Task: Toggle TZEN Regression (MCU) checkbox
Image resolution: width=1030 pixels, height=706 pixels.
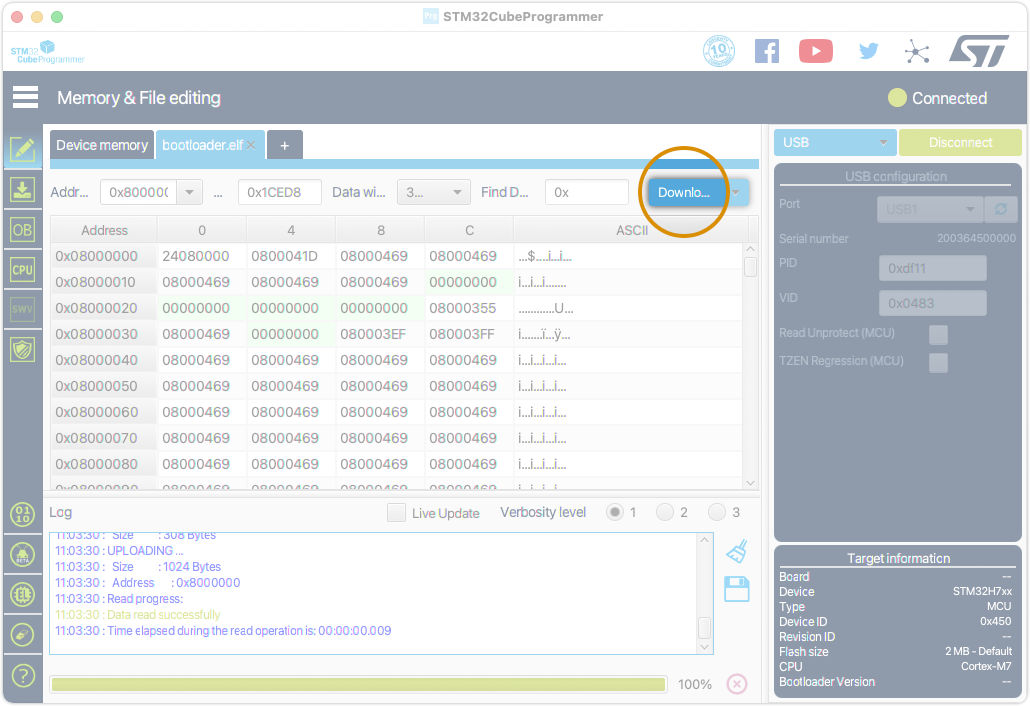Action: (x=938, y=362)
